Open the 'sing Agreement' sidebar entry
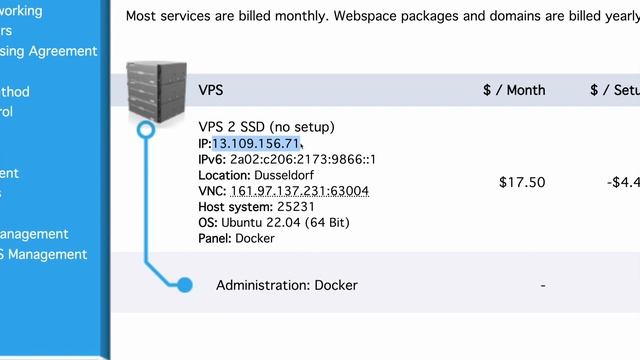 click(x=49, y=51)
